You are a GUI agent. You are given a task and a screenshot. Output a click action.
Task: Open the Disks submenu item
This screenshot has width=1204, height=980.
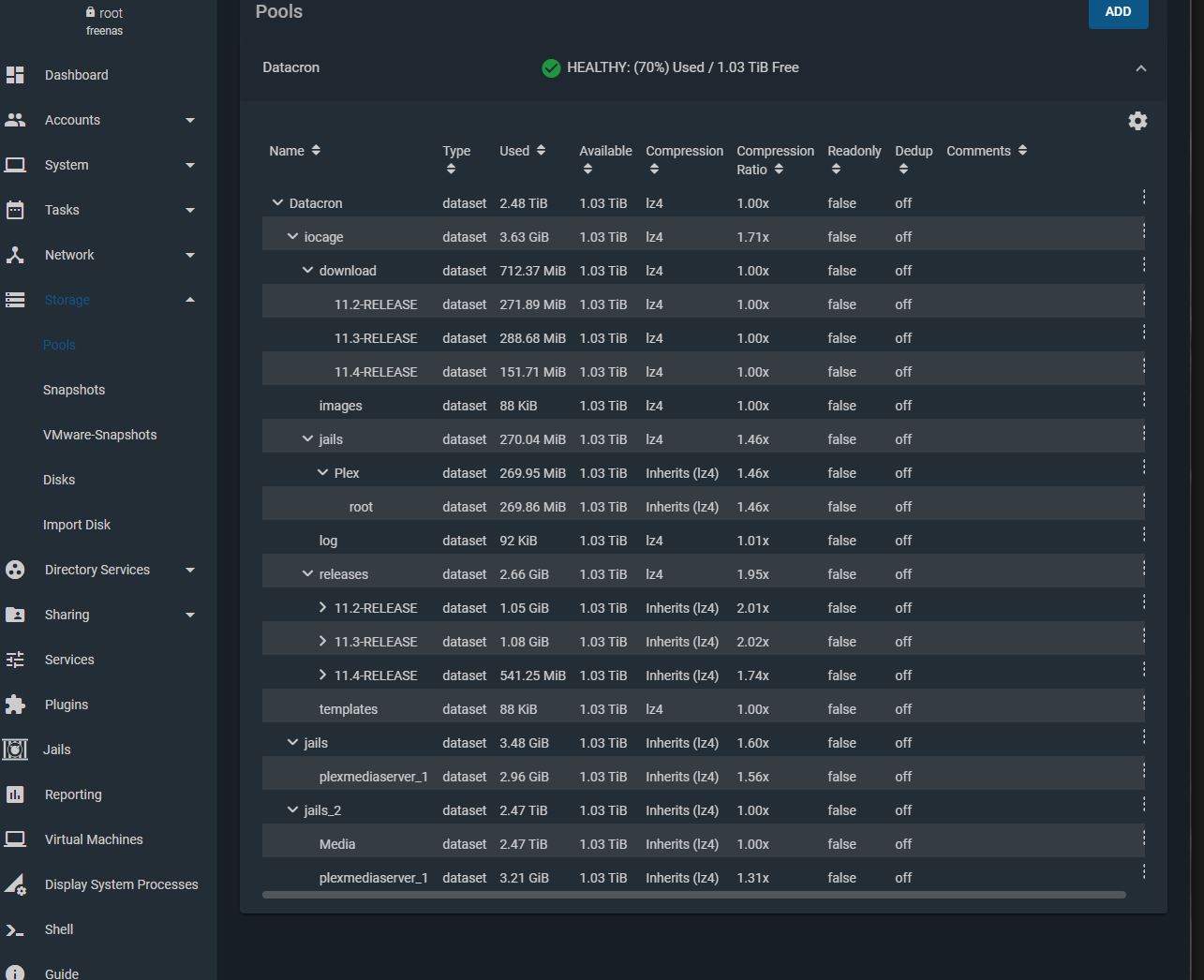pyautogui.click(x=59, y=480)
